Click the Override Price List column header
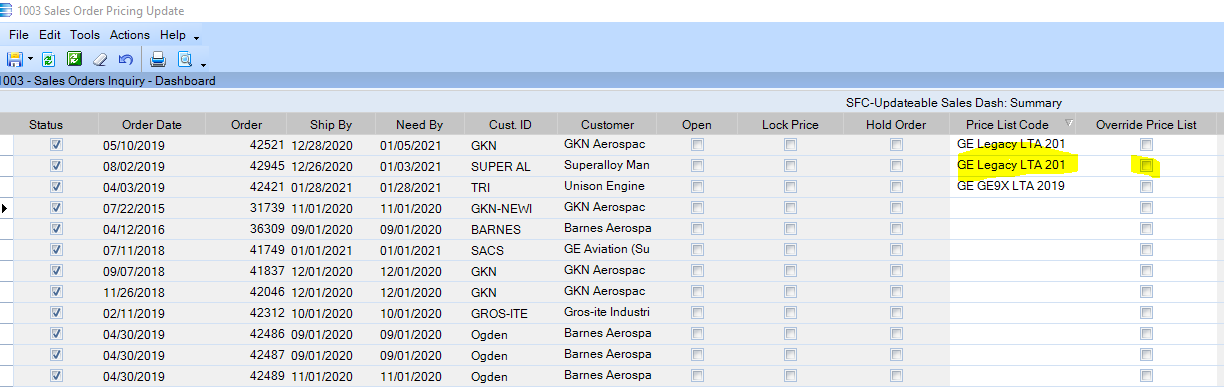This screenshot has width=1224, height=392. click(1146, 125)
